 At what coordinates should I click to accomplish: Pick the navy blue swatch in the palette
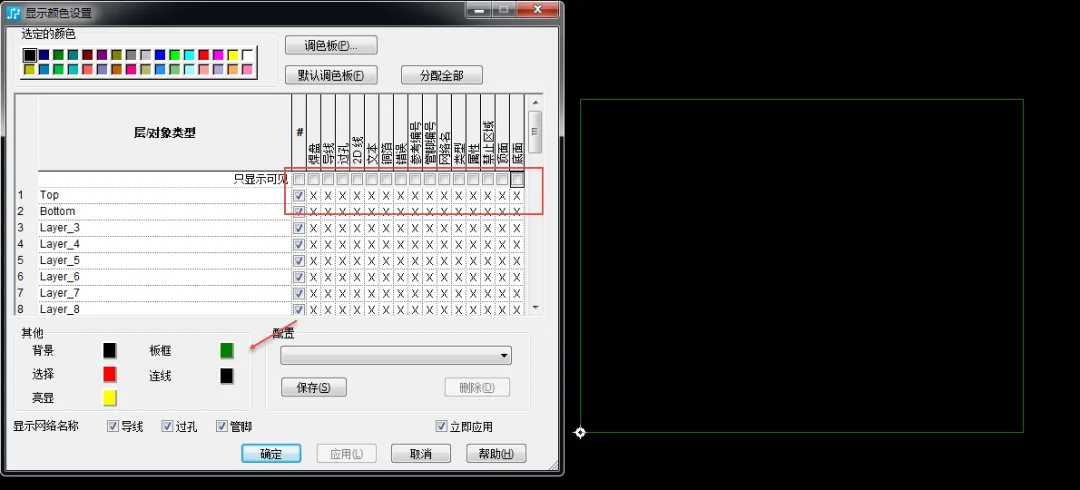pos(44,54)
